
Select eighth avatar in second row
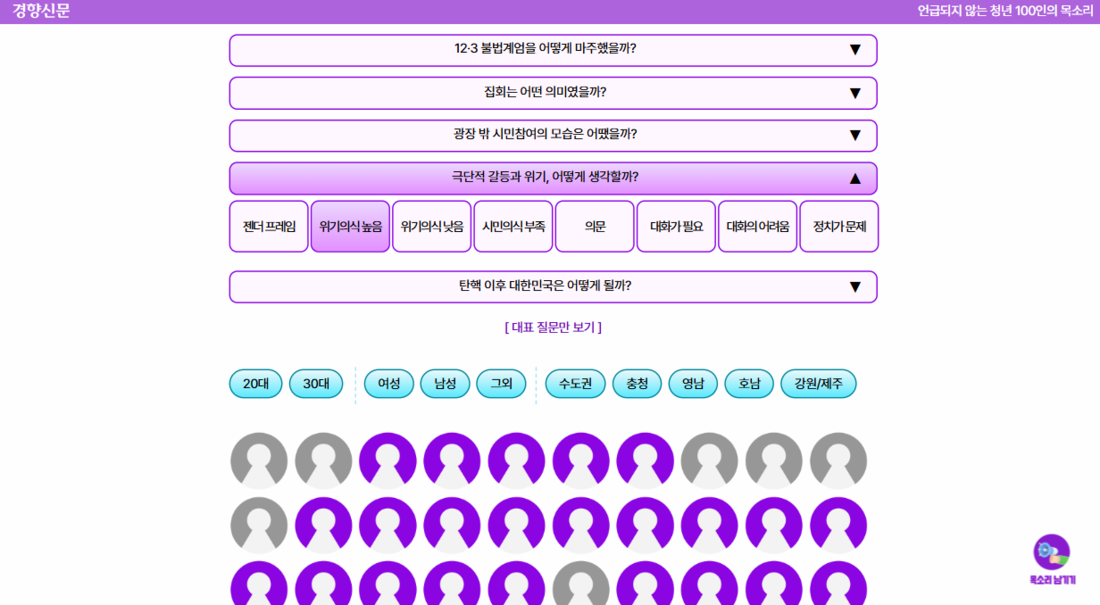tap(710, 525)
